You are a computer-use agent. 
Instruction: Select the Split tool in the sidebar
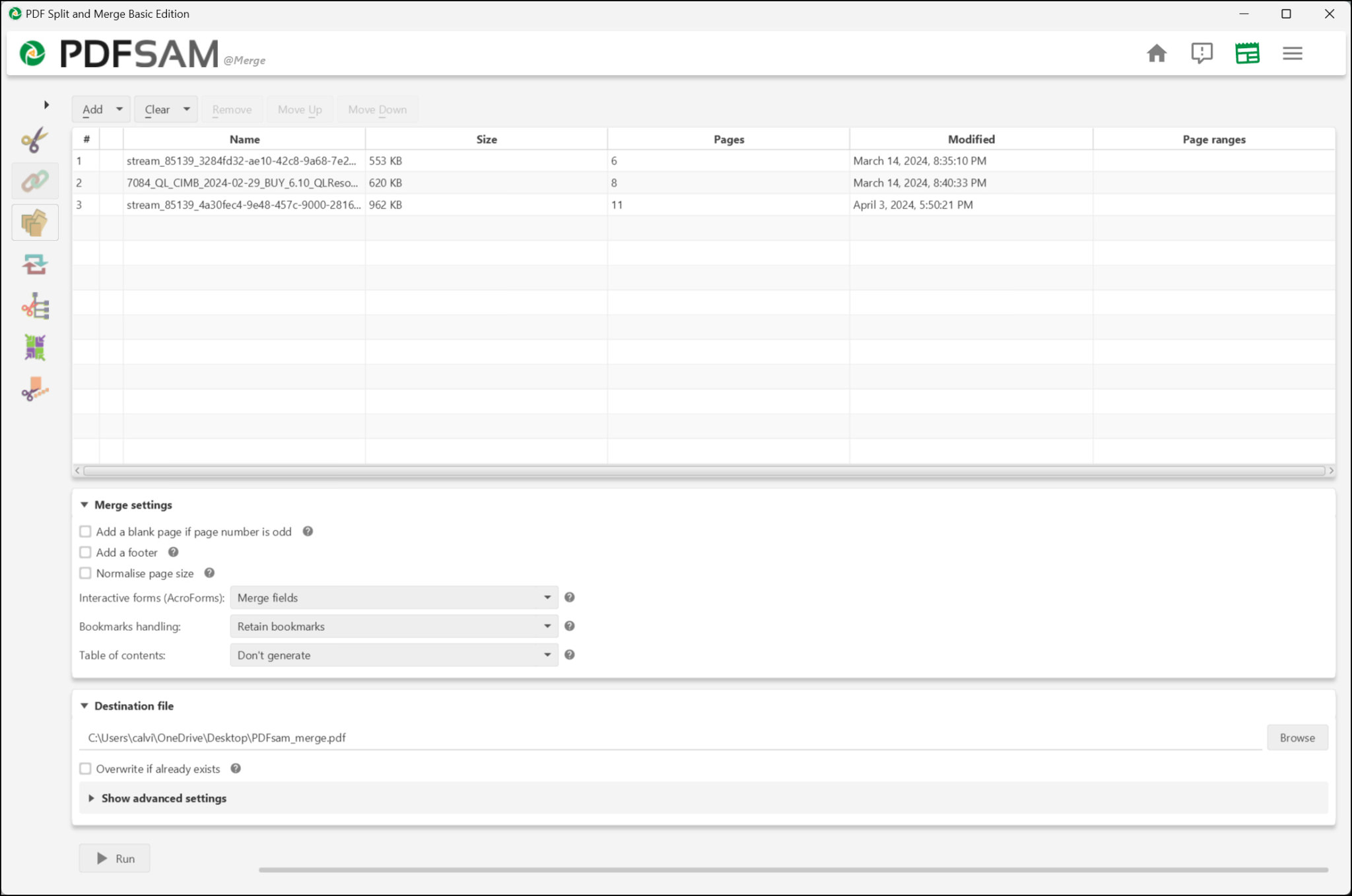pos(35,139)
